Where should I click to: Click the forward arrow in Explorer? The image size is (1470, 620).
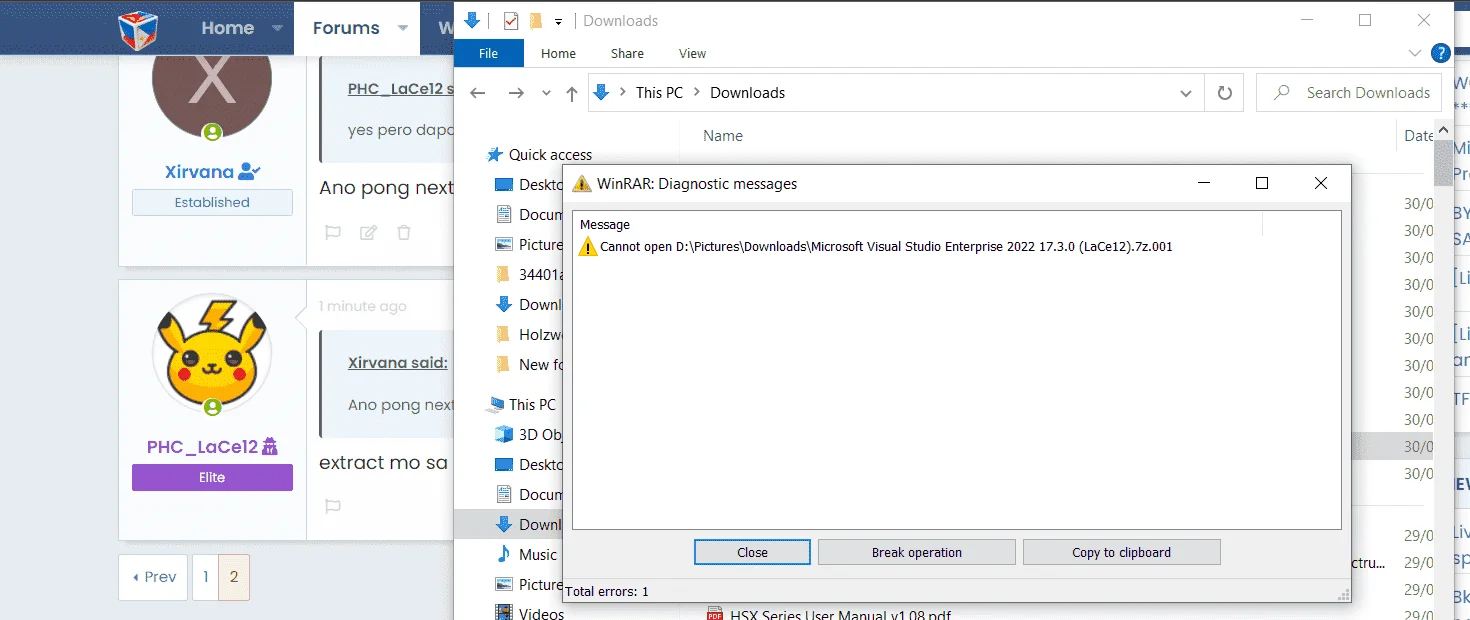tap(516, 93)
